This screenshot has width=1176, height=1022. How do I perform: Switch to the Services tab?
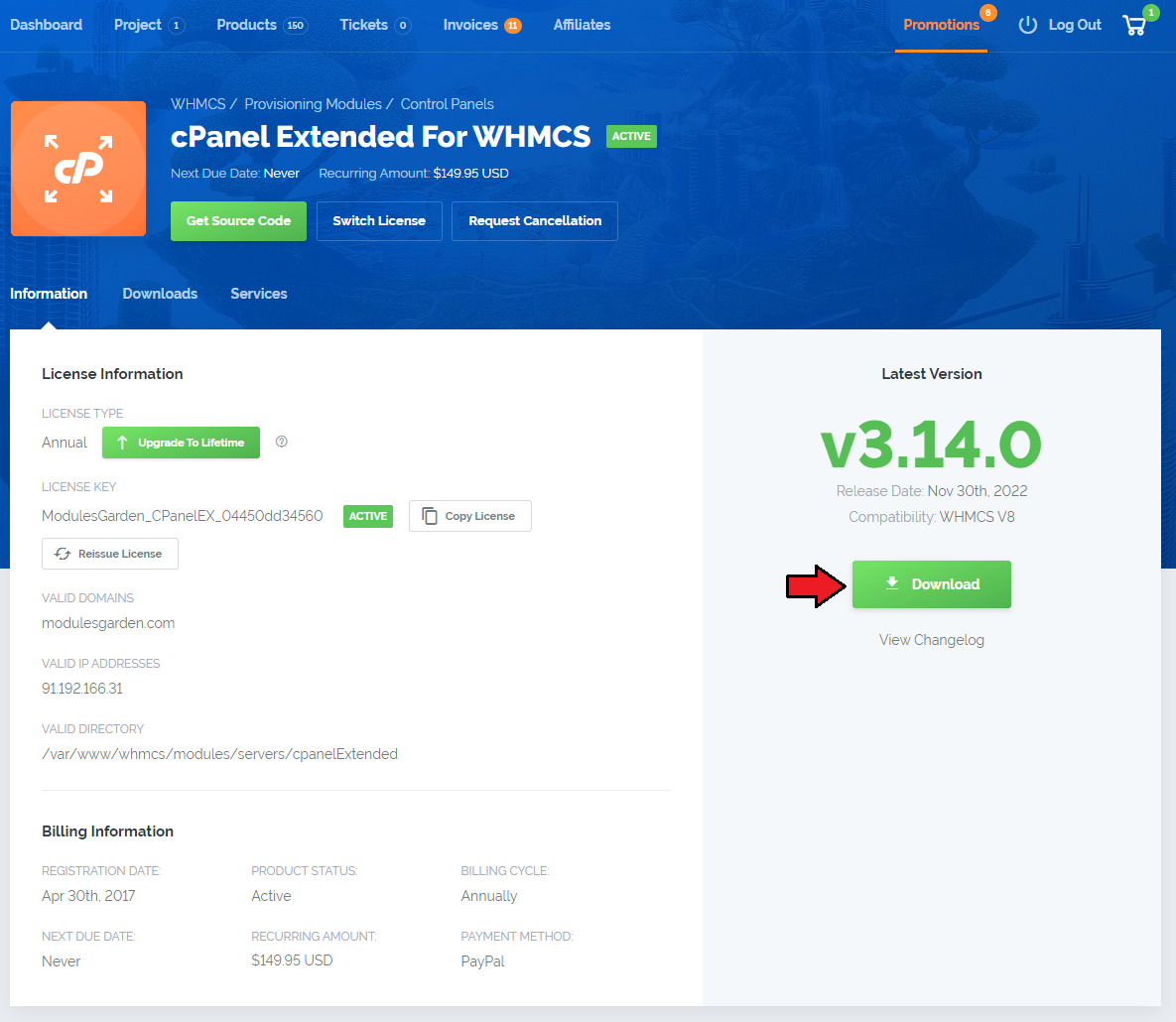(259, 294)
